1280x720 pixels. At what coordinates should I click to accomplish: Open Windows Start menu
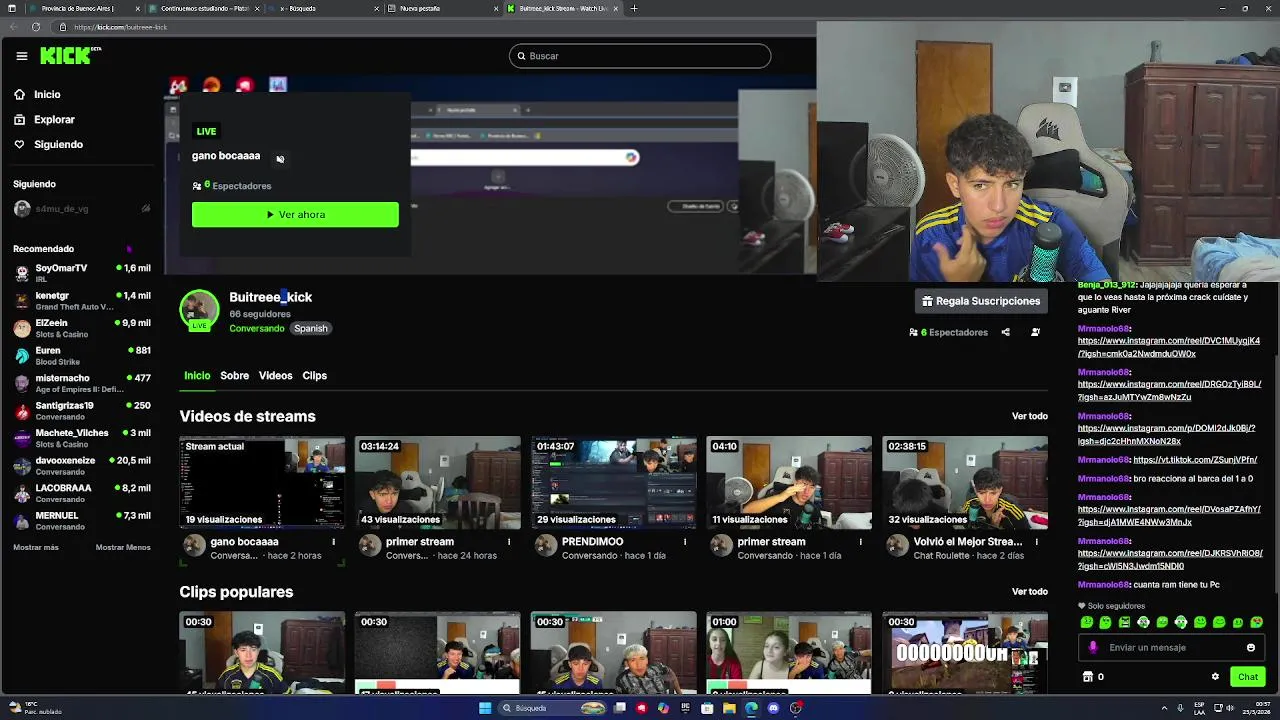point(485,708)
